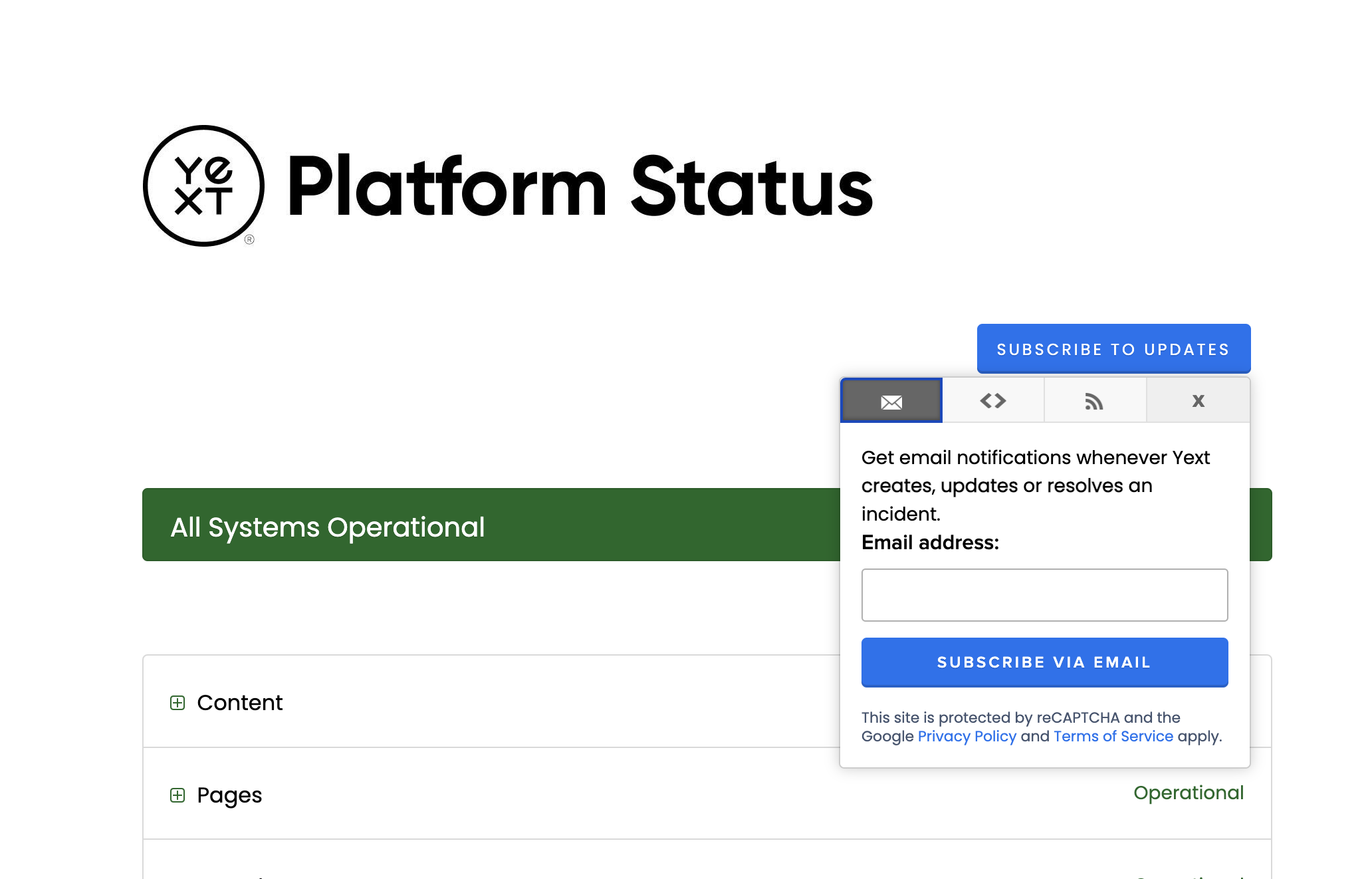Click the "Email address:" field label
This screenshot has width=1372, height=879.
pos(930,543)
